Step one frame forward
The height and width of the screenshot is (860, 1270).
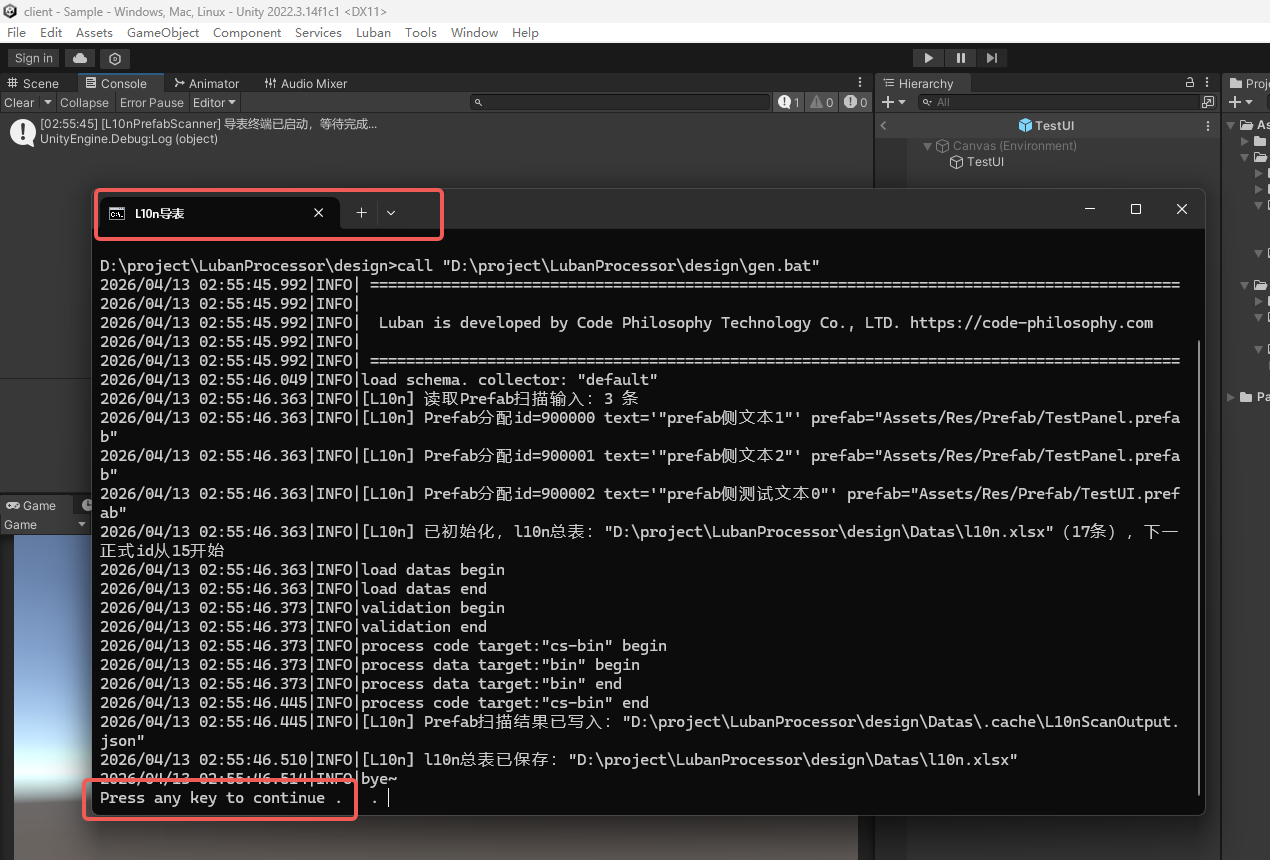(991, 59)
